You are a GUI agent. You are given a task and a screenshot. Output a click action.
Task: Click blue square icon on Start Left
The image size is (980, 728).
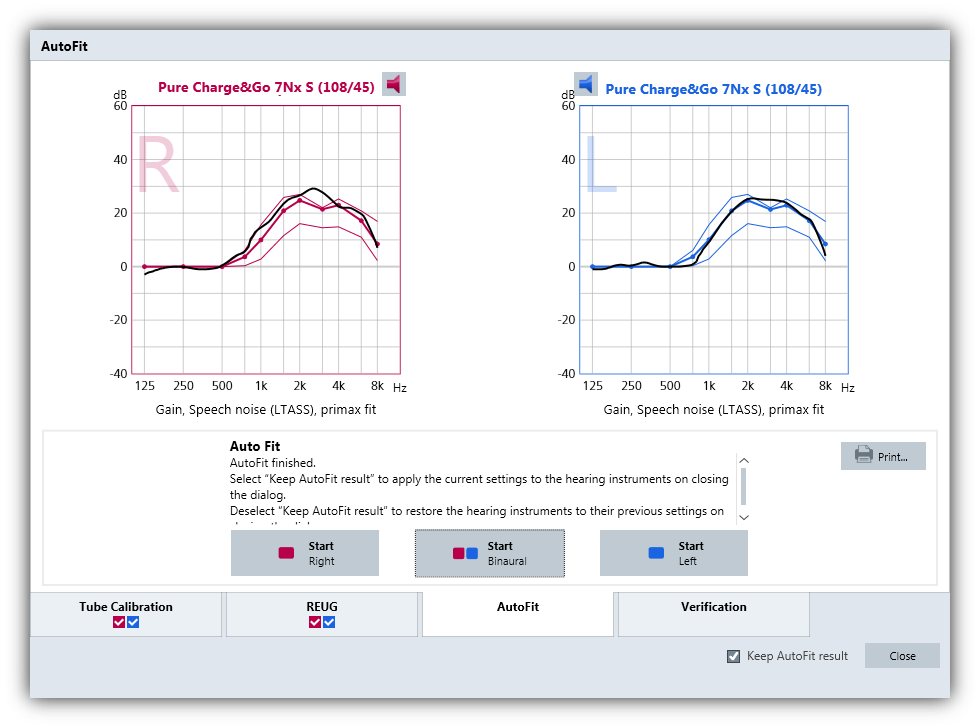(x=656, y=553)
